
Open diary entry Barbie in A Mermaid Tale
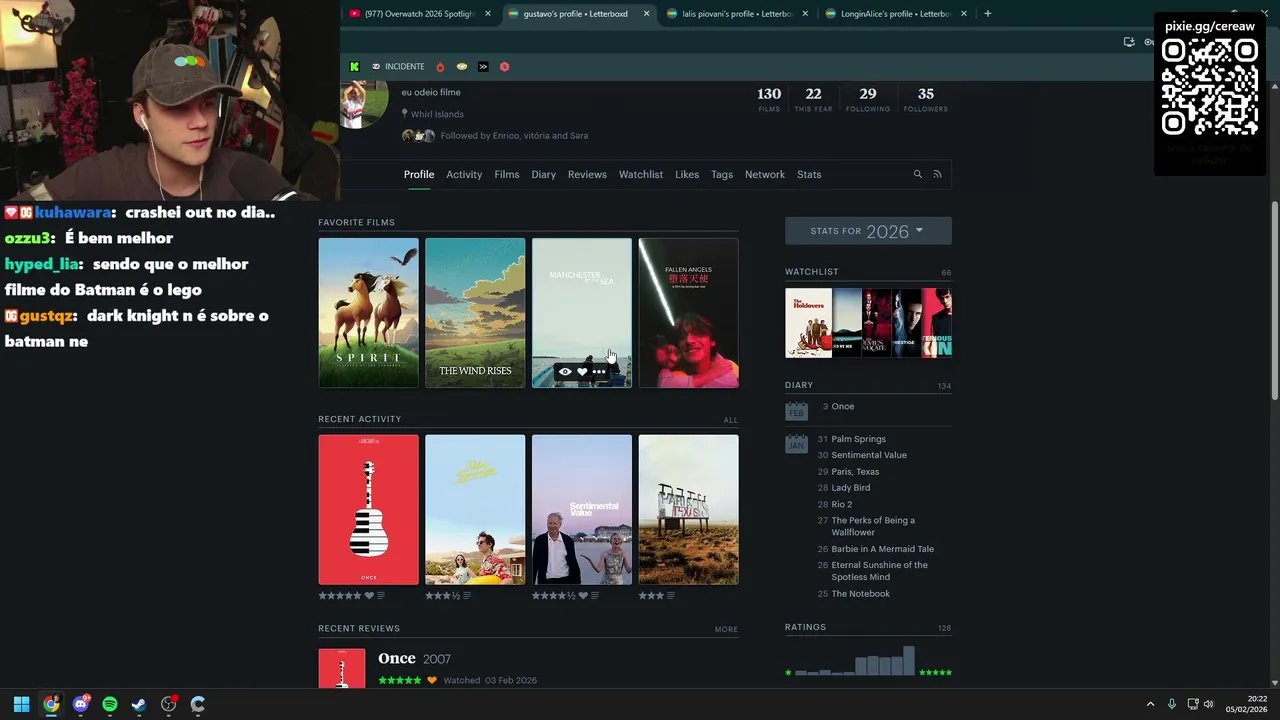click(x=883, y=549)
